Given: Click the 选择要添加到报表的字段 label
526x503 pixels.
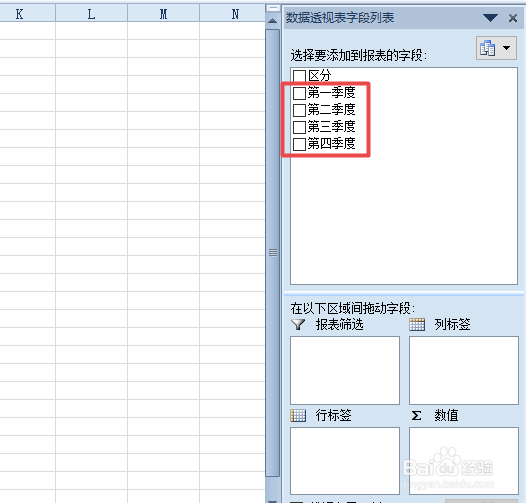Looking at the screenshot, I should pos(359,55).
